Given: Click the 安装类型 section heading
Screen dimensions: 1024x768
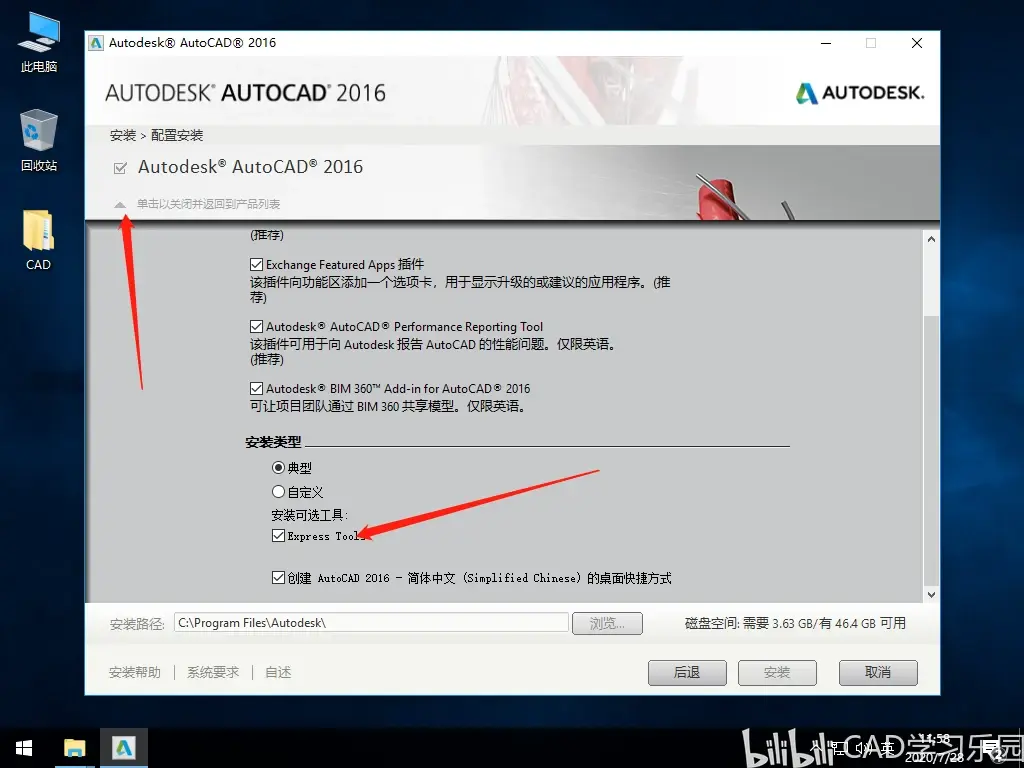Looking at the screenshot, I should [273, 442].
